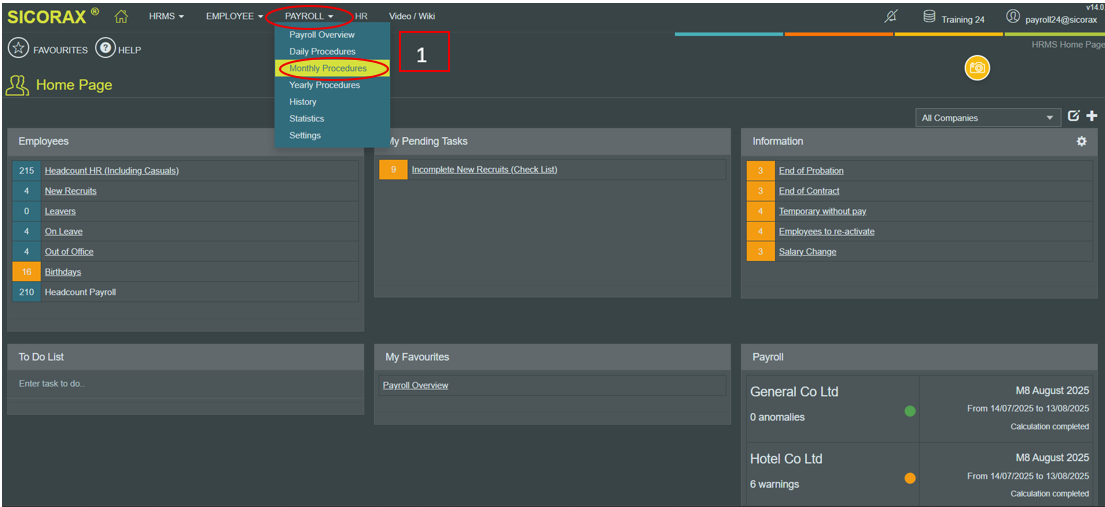Click the orange 9 pending tasks badge

(x=393, y=170)
